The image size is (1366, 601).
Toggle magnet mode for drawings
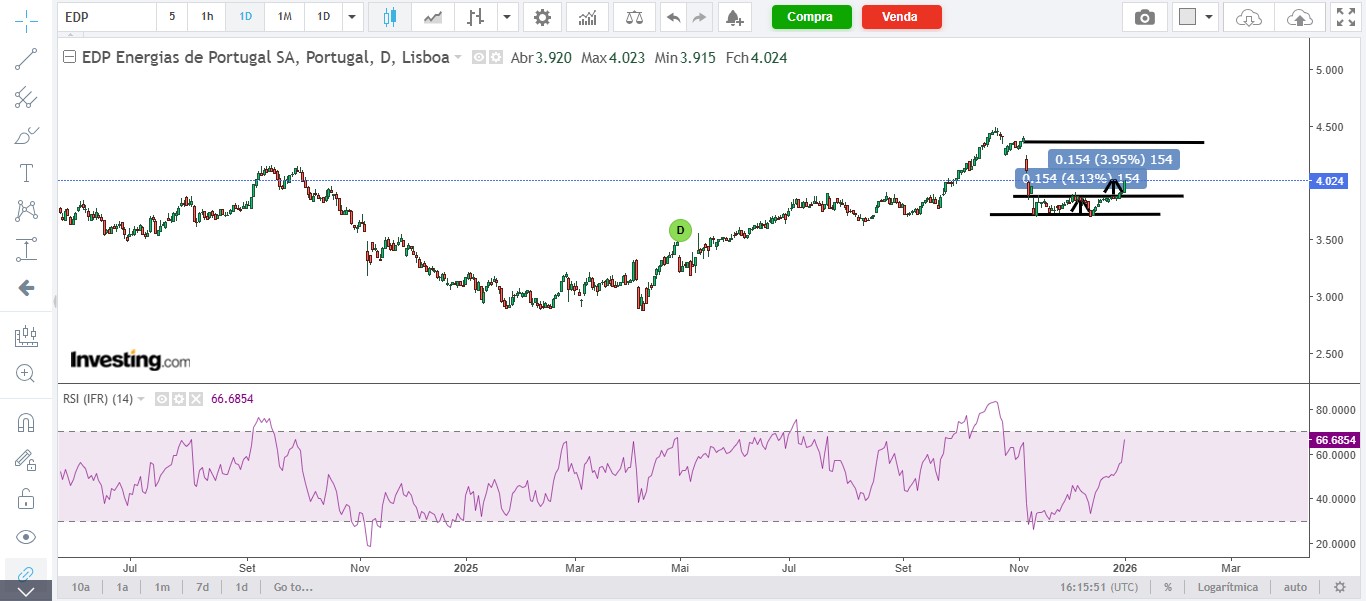tap(27, 422)
